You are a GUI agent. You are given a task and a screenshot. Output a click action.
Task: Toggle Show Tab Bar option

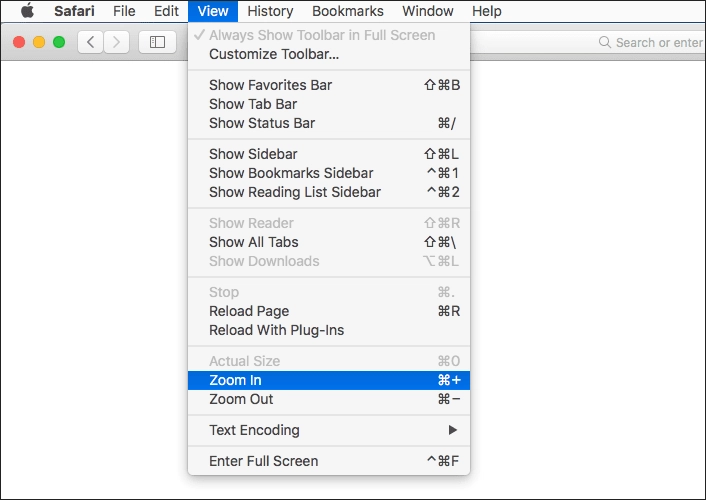click(329, 104)
